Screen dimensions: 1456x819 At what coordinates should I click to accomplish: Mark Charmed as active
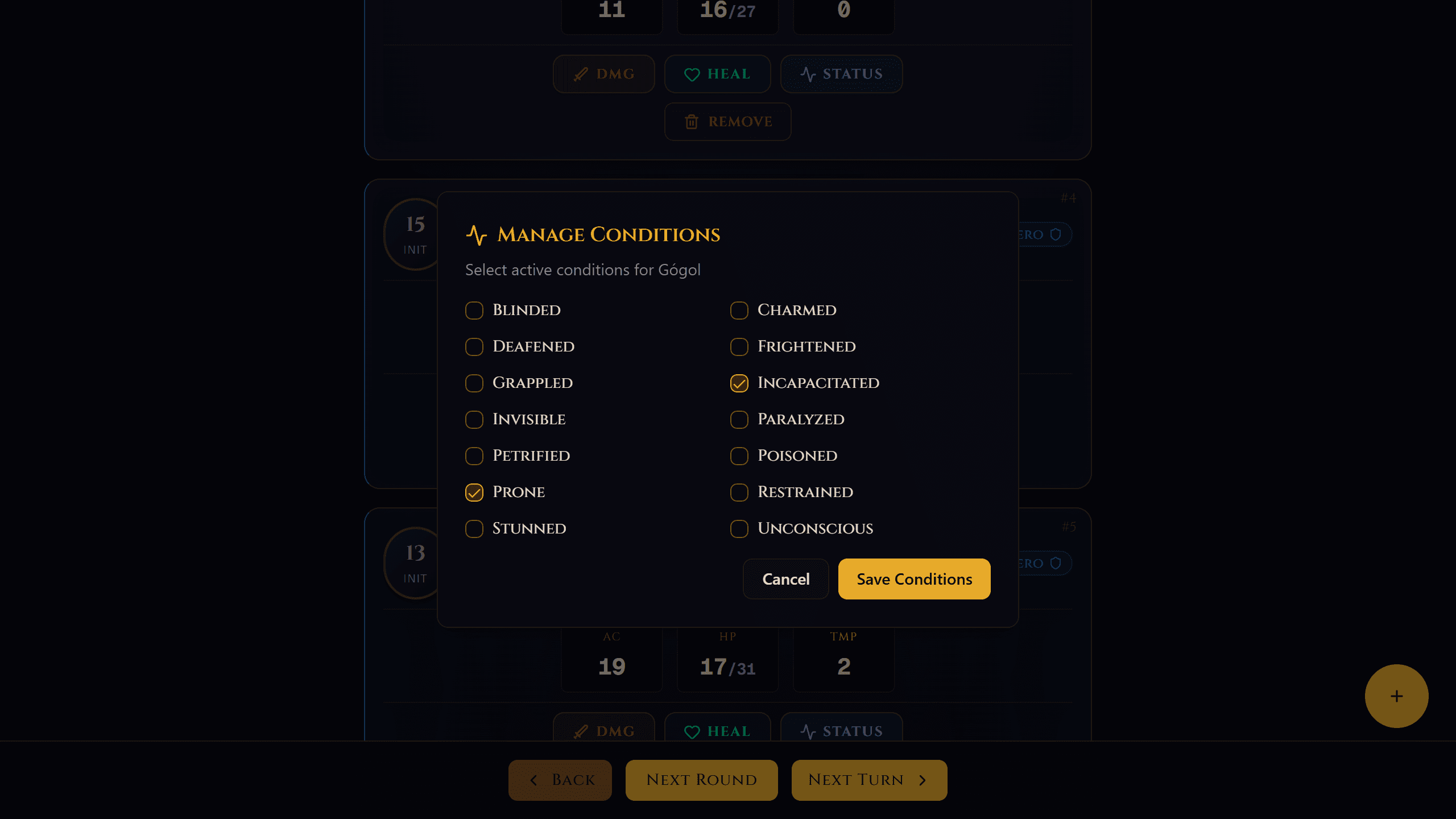739,311
